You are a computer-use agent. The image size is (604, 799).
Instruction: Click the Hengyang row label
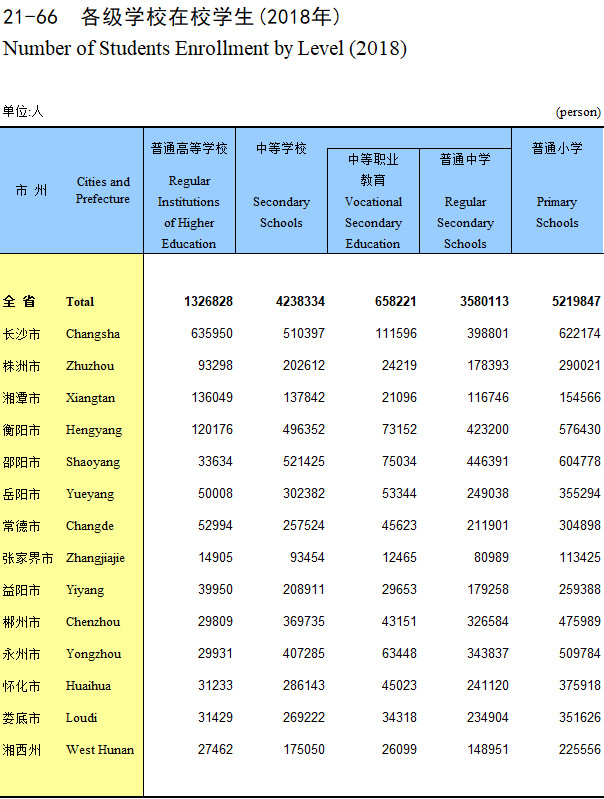coord(94,430)
